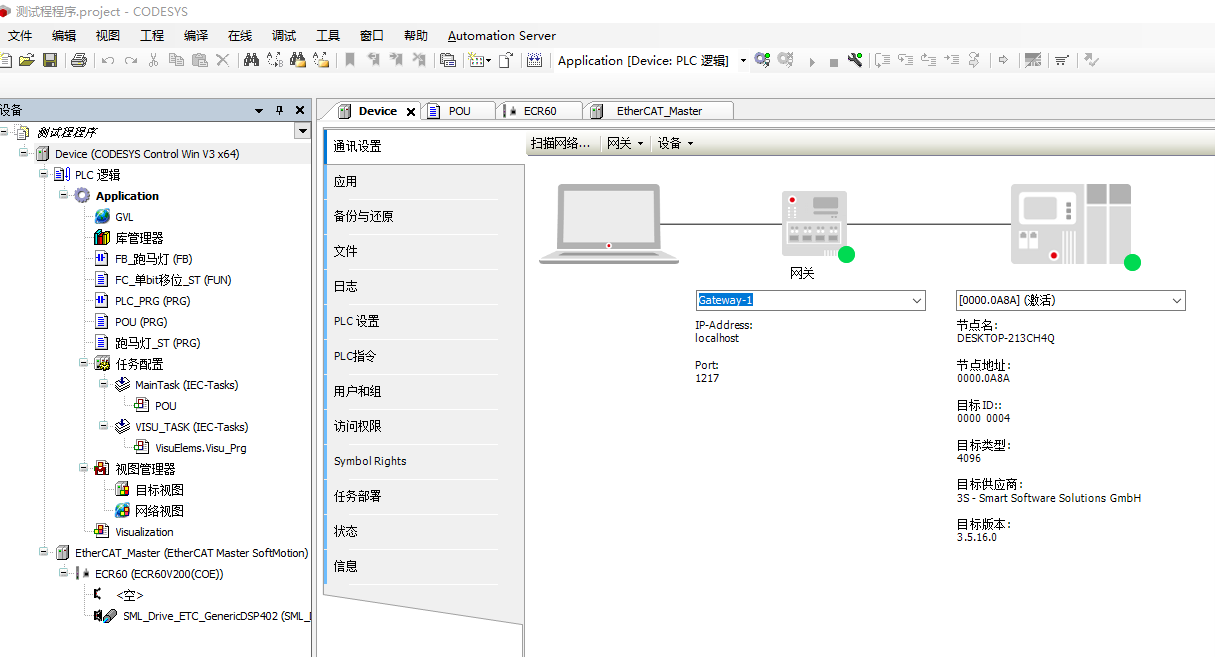Screen dimensions: 1215x657
Task: Collapse the PLC 逻辑 tree node
Action: tap(45, 174)
